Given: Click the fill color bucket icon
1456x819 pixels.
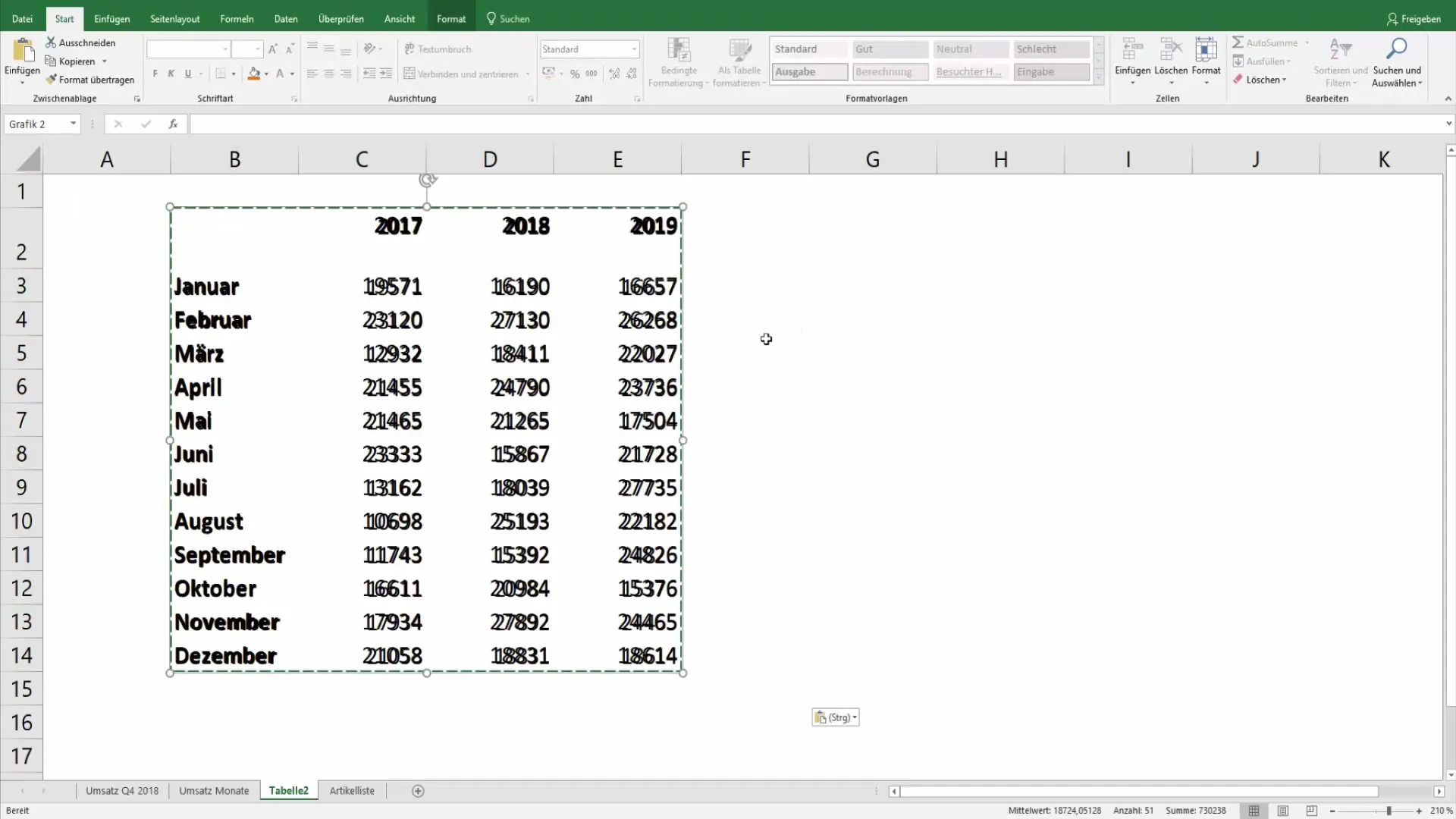Looking at the screenshot, I should [x=254, y=74].
